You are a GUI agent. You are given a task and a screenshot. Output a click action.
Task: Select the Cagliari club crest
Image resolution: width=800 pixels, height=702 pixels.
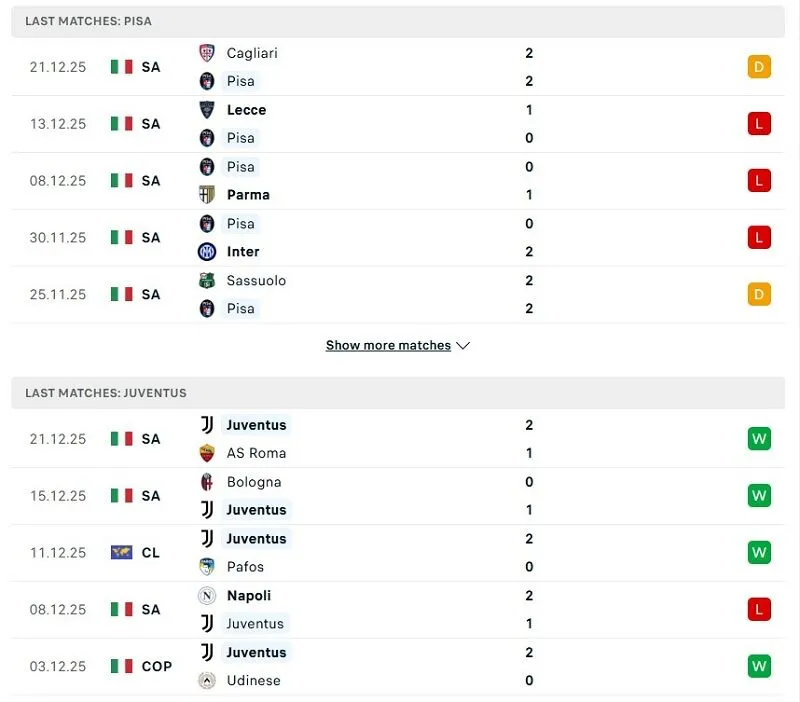click(208, 53)
